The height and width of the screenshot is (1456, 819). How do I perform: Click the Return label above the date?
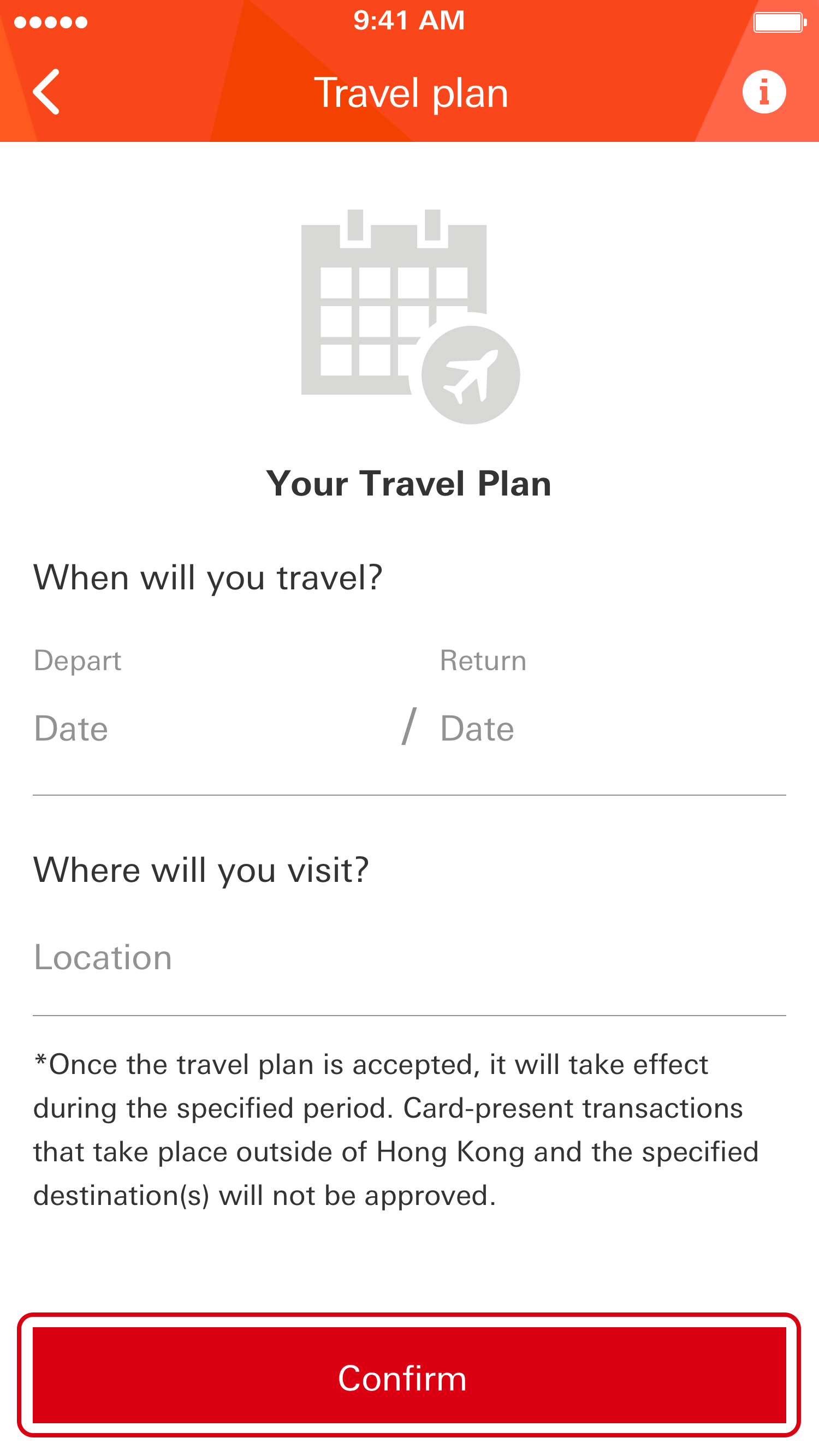click(x=483, y=660)
